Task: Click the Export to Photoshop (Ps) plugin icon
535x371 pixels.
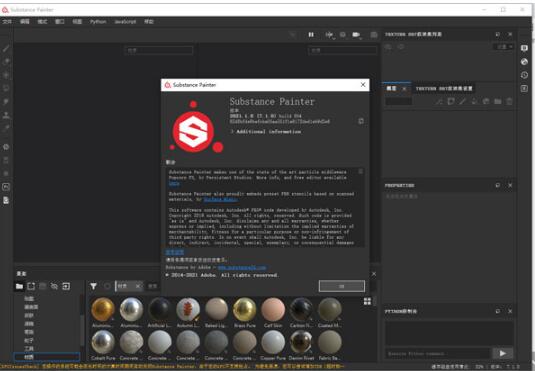Action: (x=6, y=187)
